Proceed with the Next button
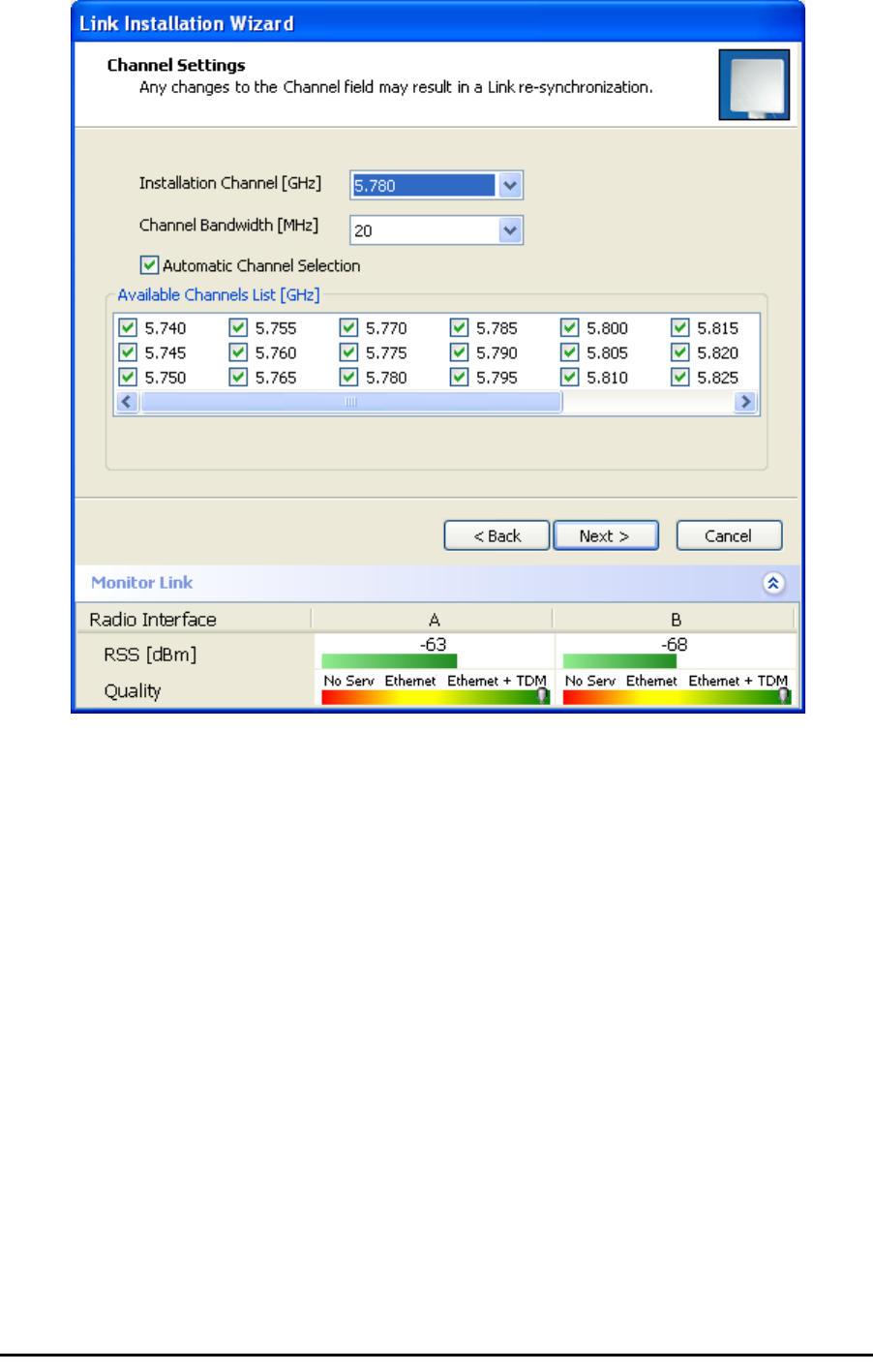 click(x=606, y=535)
